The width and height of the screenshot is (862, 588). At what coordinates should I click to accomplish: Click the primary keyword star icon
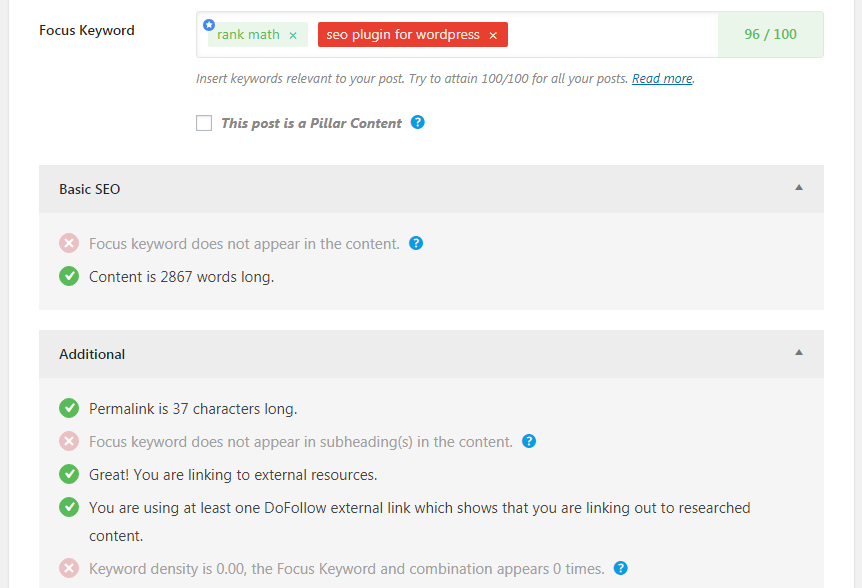208,24
